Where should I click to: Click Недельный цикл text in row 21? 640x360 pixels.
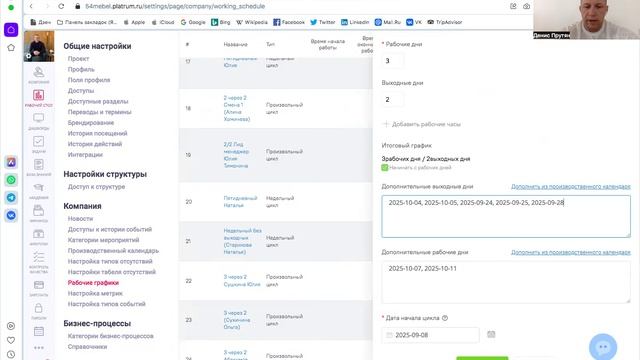(x=280, y=241)
